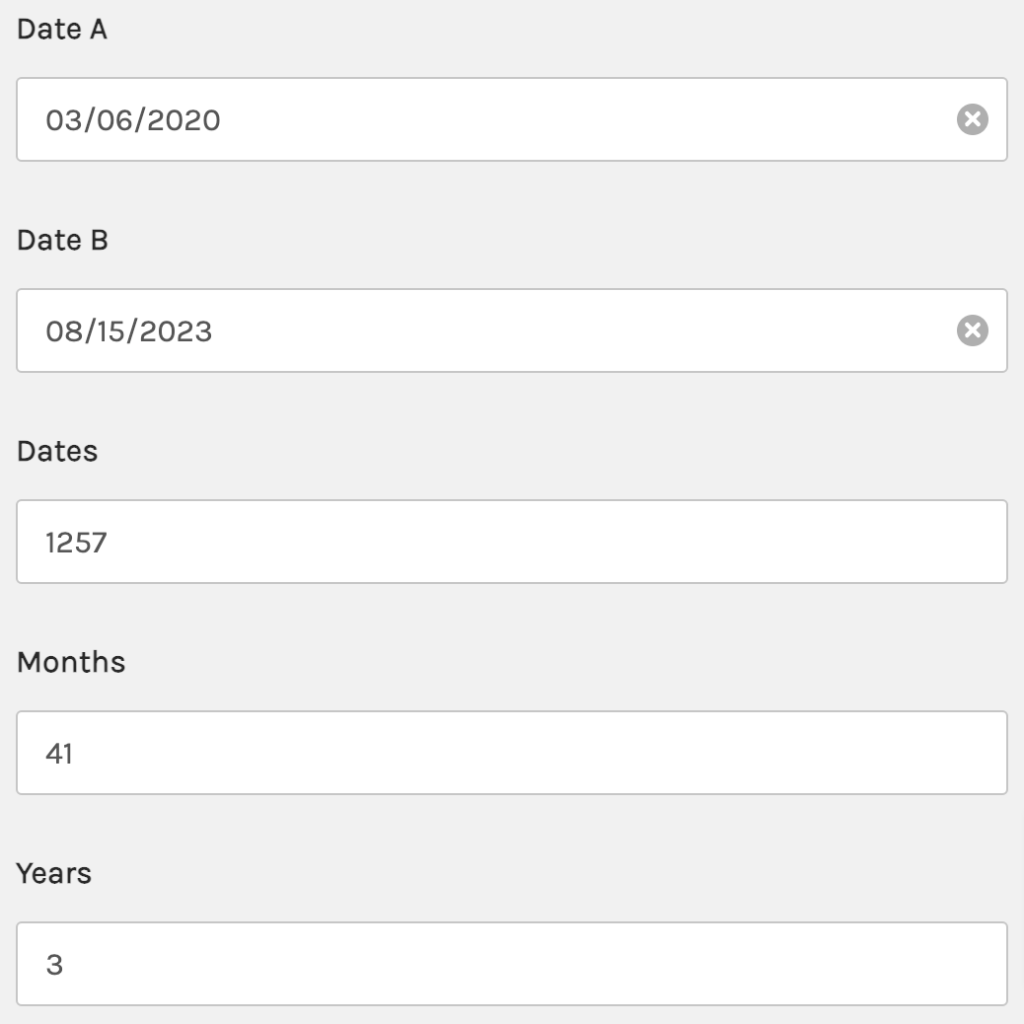Click the 'Date A' label

(x=62, y=29)
